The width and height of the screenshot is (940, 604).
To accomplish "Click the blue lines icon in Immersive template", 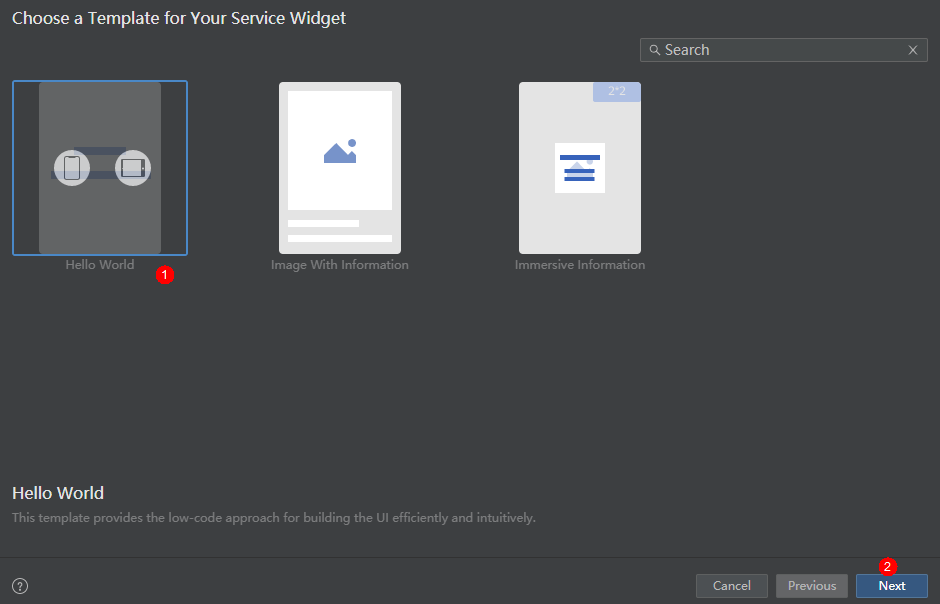I will coord(580,168).
